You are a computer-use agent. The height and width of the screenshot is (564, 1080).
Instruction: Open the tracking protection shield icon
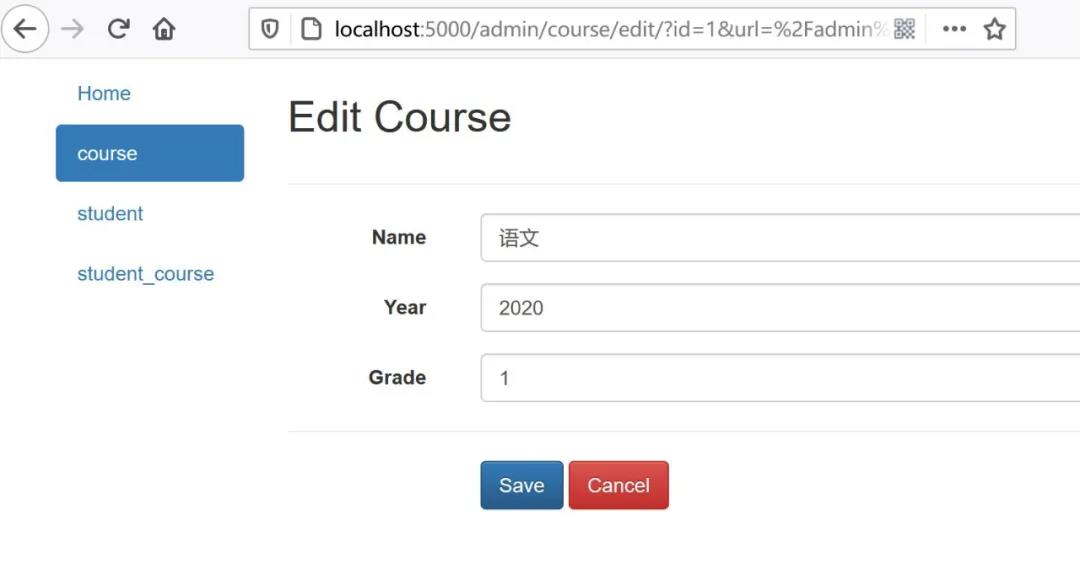270,29
